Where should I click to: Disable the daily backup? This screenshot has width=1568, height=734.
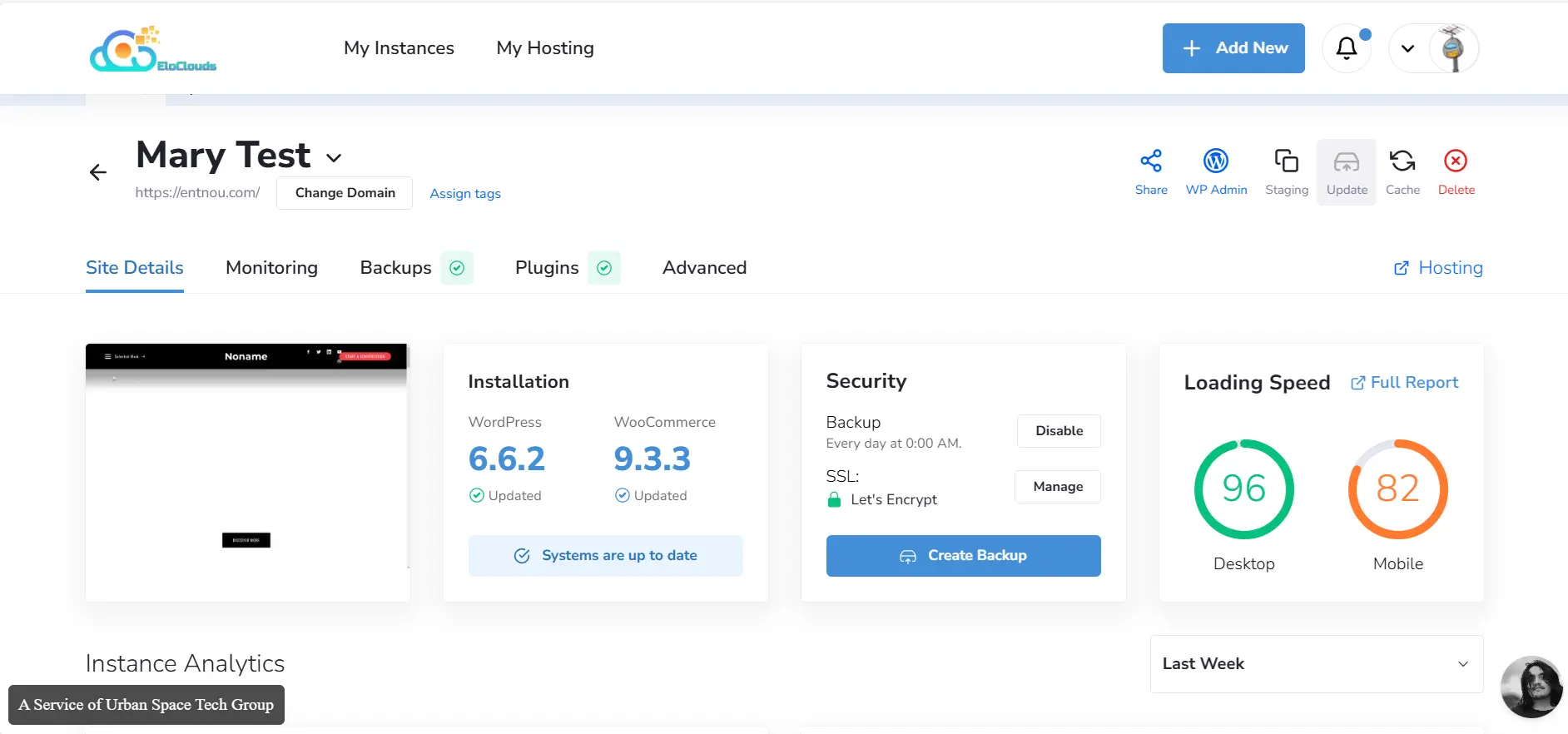pyautogui.click(x=1059, y=431)
